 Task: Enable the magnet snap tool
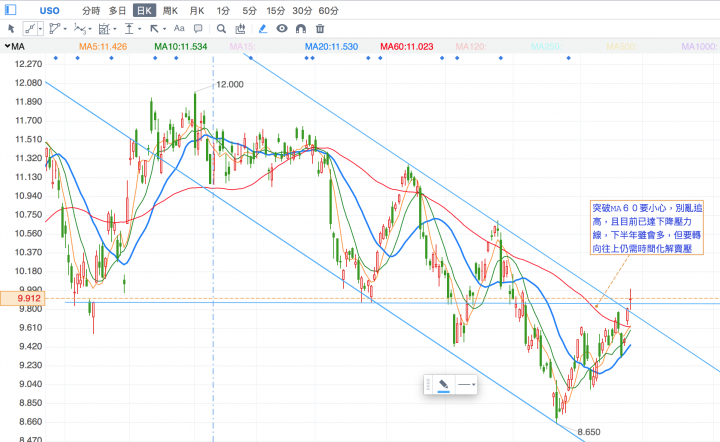(301, 29)
